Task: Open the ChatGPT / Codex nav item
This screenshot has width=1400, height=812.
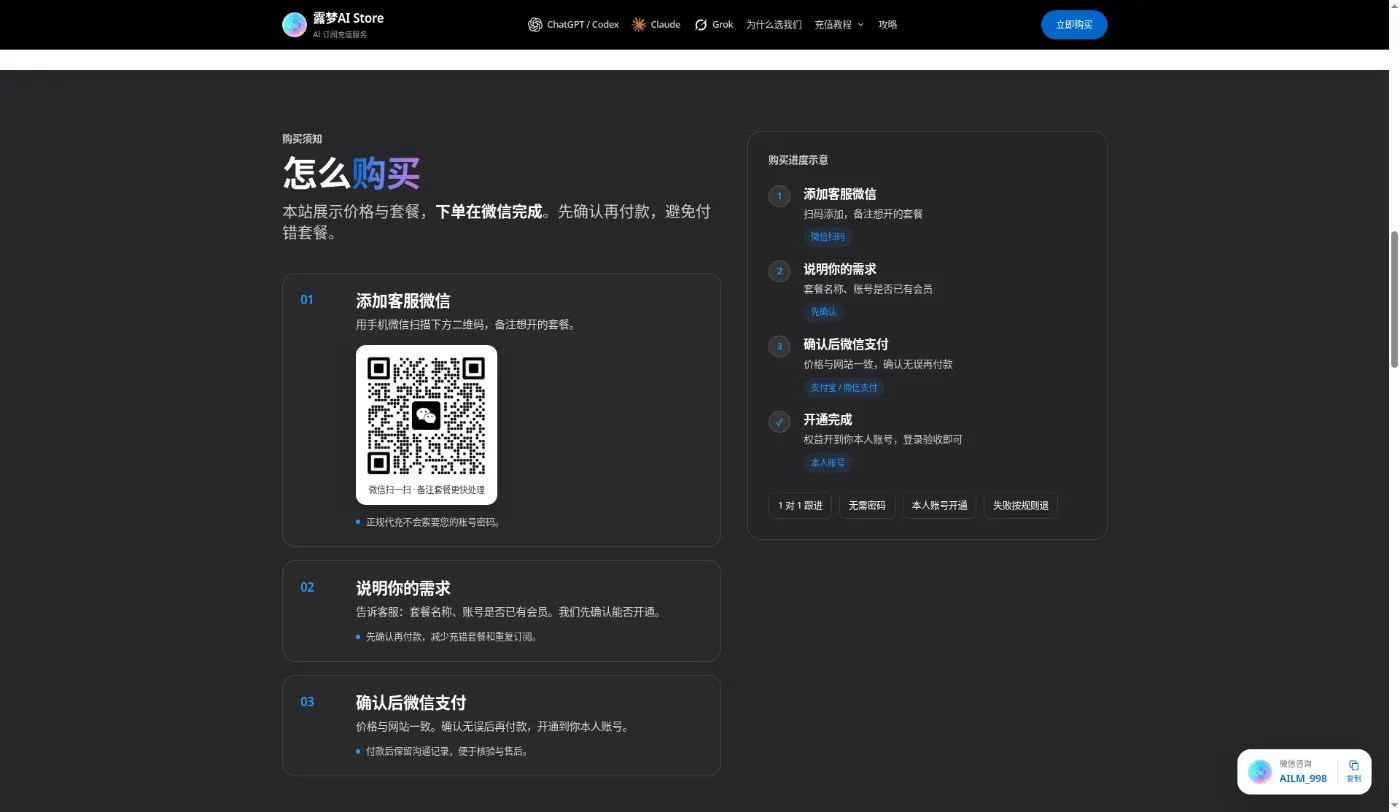Action: [x=573, y=25]
